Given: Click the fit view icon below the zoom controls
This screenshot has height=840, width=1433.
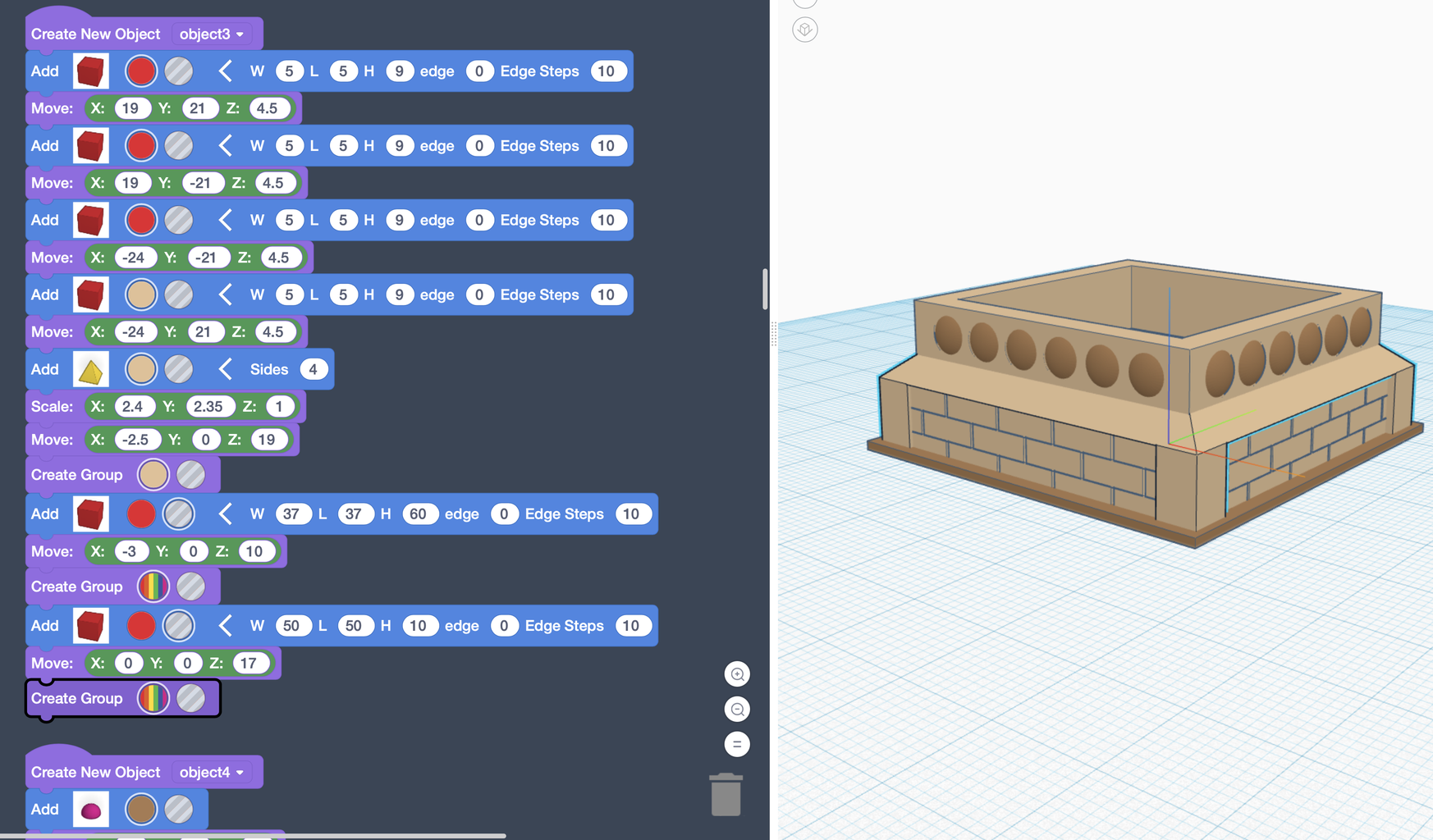Looking at the screenshot, I should pos(737,744).
